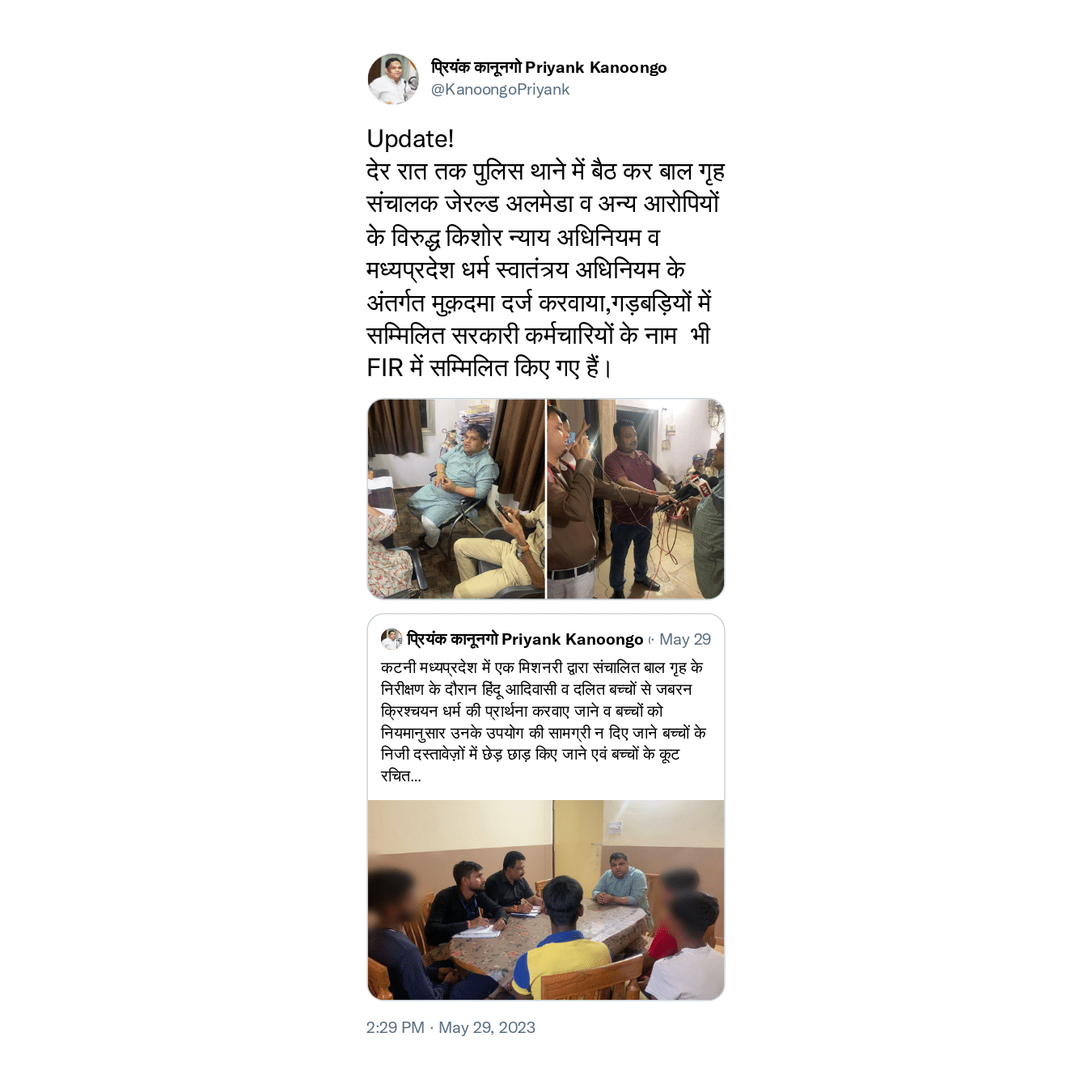View the quoted tweet's meeting table photo
The width and height of the screenshot is (1092, 1092).
point(546,900)
